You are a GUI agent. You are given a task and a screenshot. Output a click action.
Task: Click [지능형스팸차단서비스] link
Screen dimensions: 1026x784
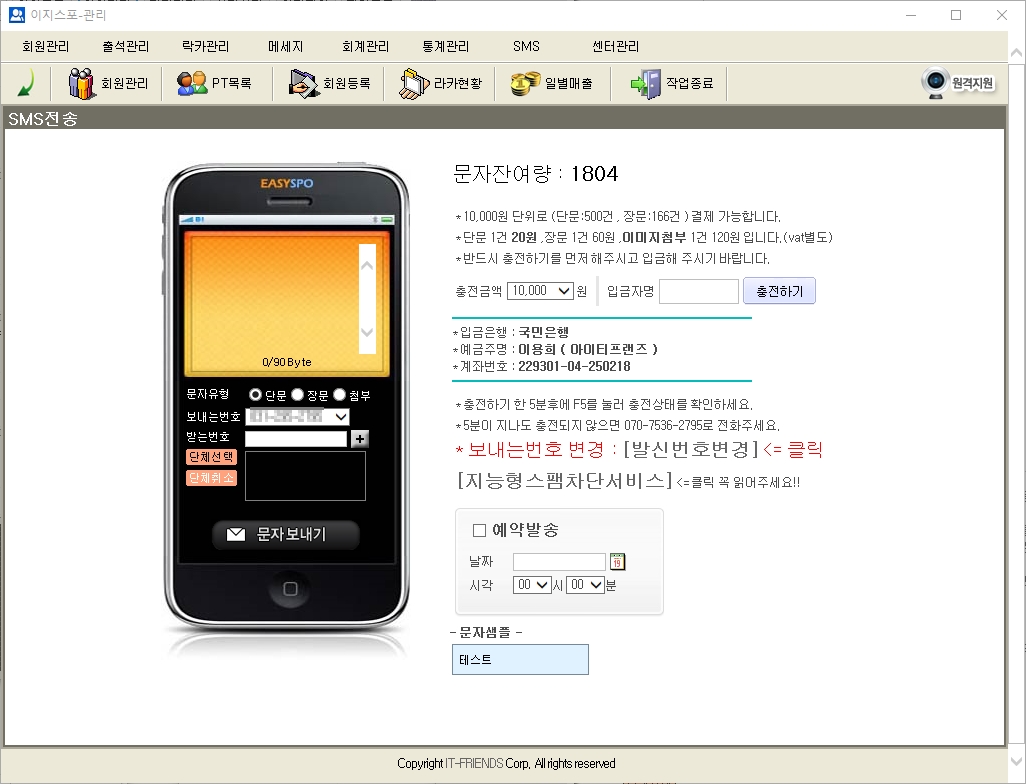pyautogui.click(x=565, y=481)
